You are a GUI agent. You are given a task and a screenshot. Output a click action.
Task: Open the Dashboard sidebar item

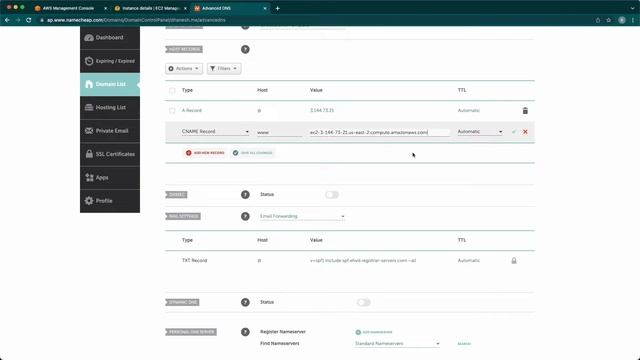pos(110,38)
